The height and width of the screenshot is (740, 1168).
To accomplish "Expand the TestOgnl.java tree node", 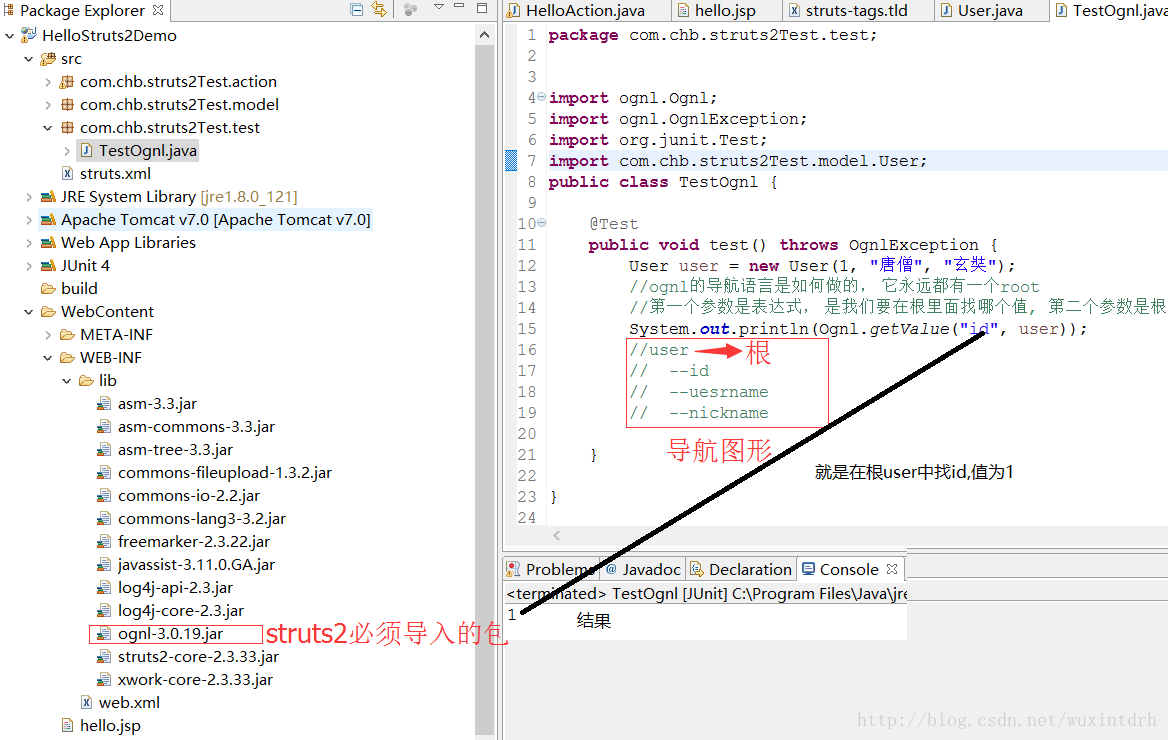I will (67, 151).
